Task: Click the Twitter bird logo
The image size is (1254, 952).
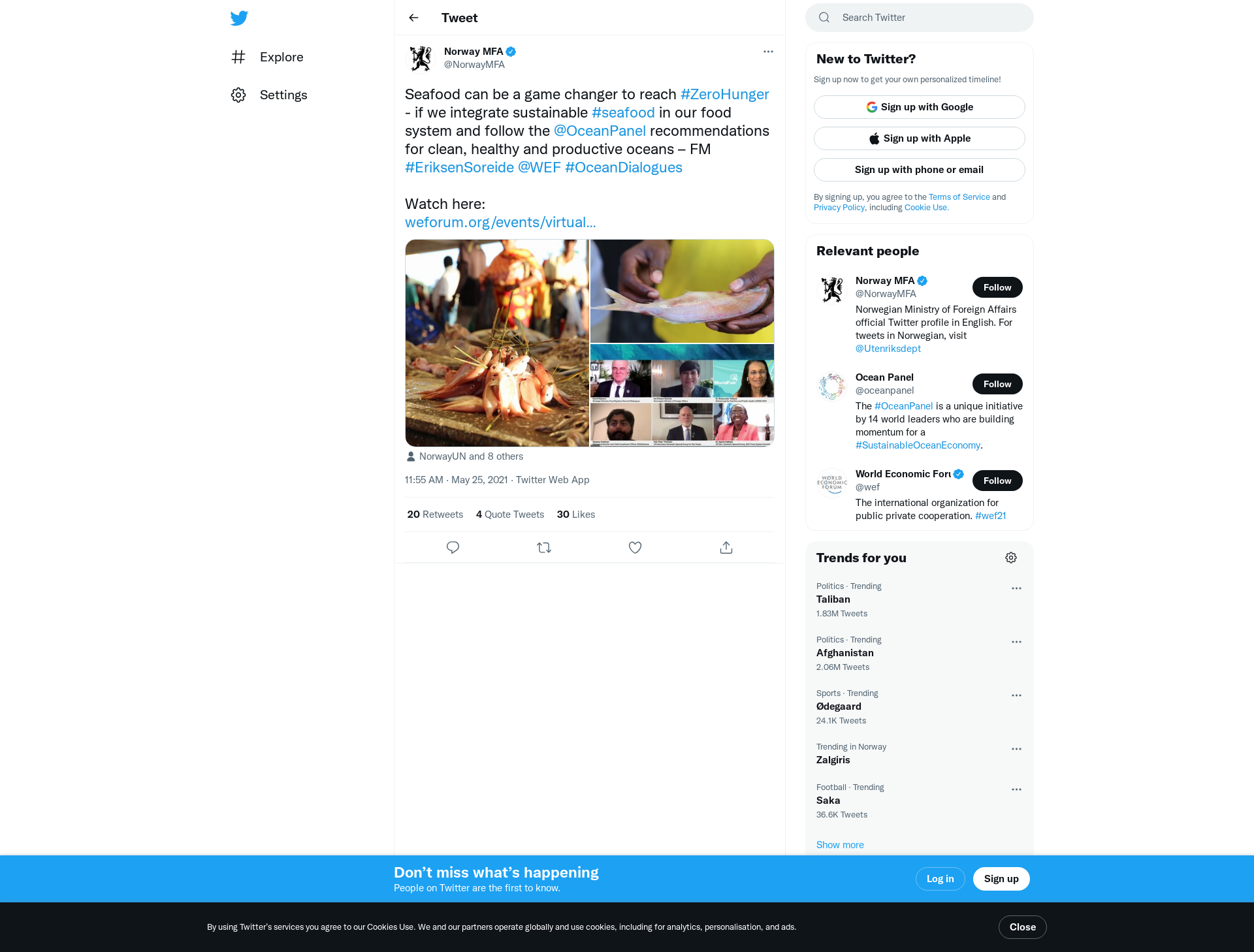Action: [239, 18]
